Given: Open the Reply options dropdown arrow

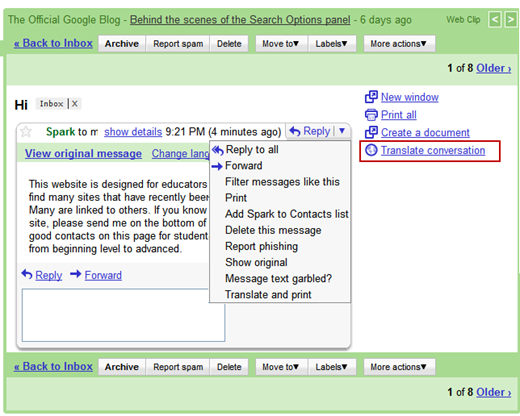Looking at the screenshot, I should (342, 131).
